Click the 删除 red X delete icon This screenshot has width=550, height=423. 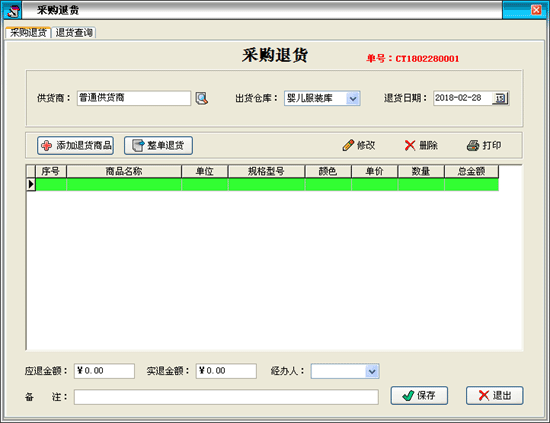pos(410,145)
